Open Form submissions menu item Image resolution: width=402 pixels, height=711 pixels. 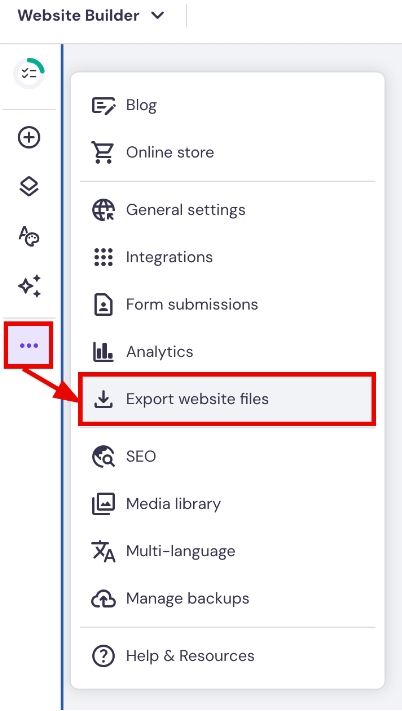point(228,304)
